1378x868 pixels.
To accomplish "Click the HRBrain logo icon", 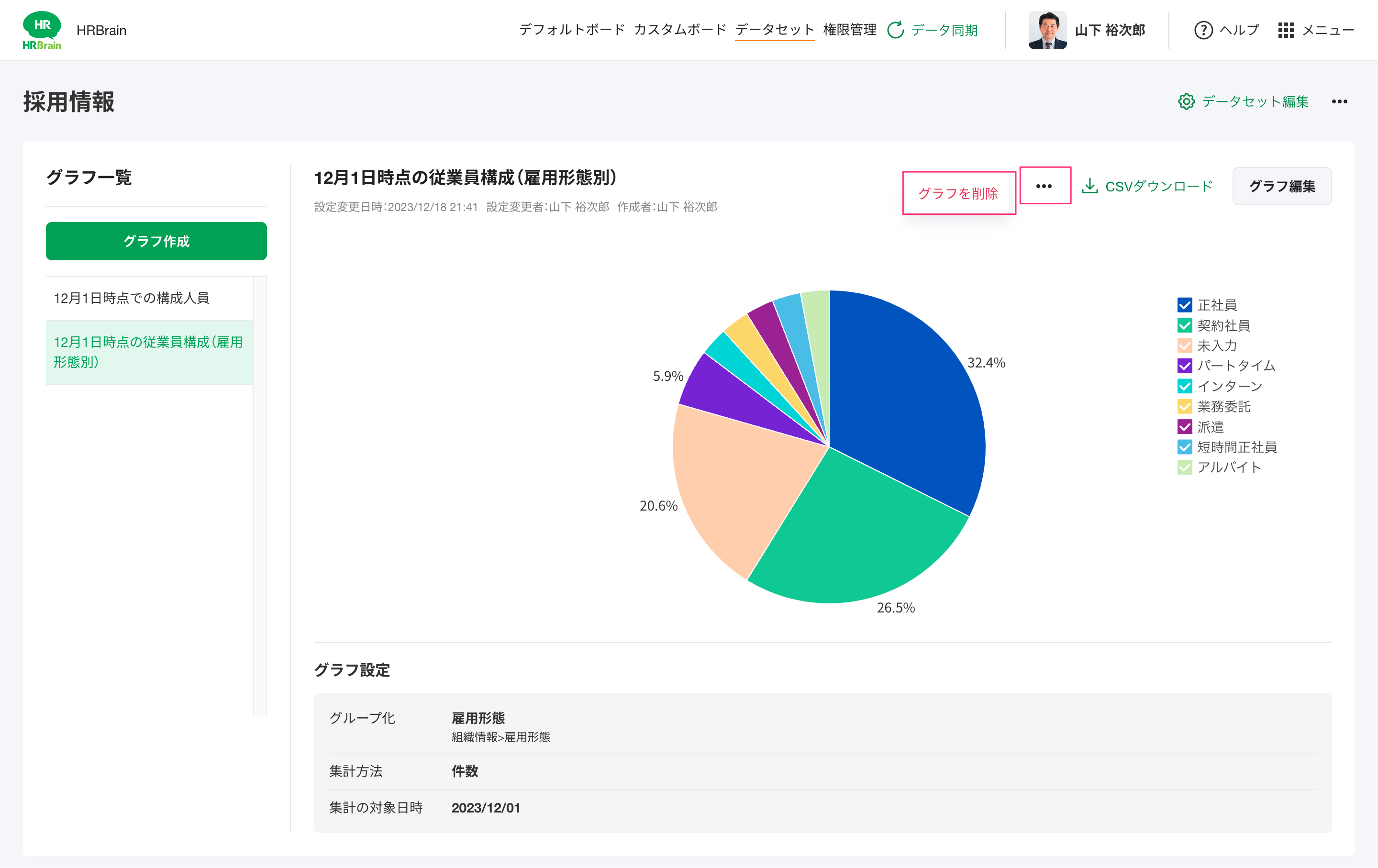I will 41,30.
